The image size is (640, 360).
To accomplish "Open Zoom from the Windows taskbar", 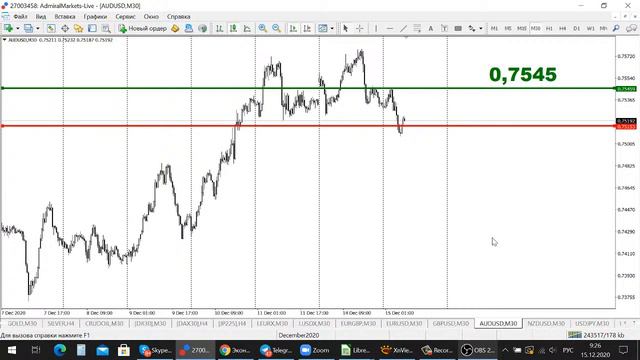I will click(315, 350).
